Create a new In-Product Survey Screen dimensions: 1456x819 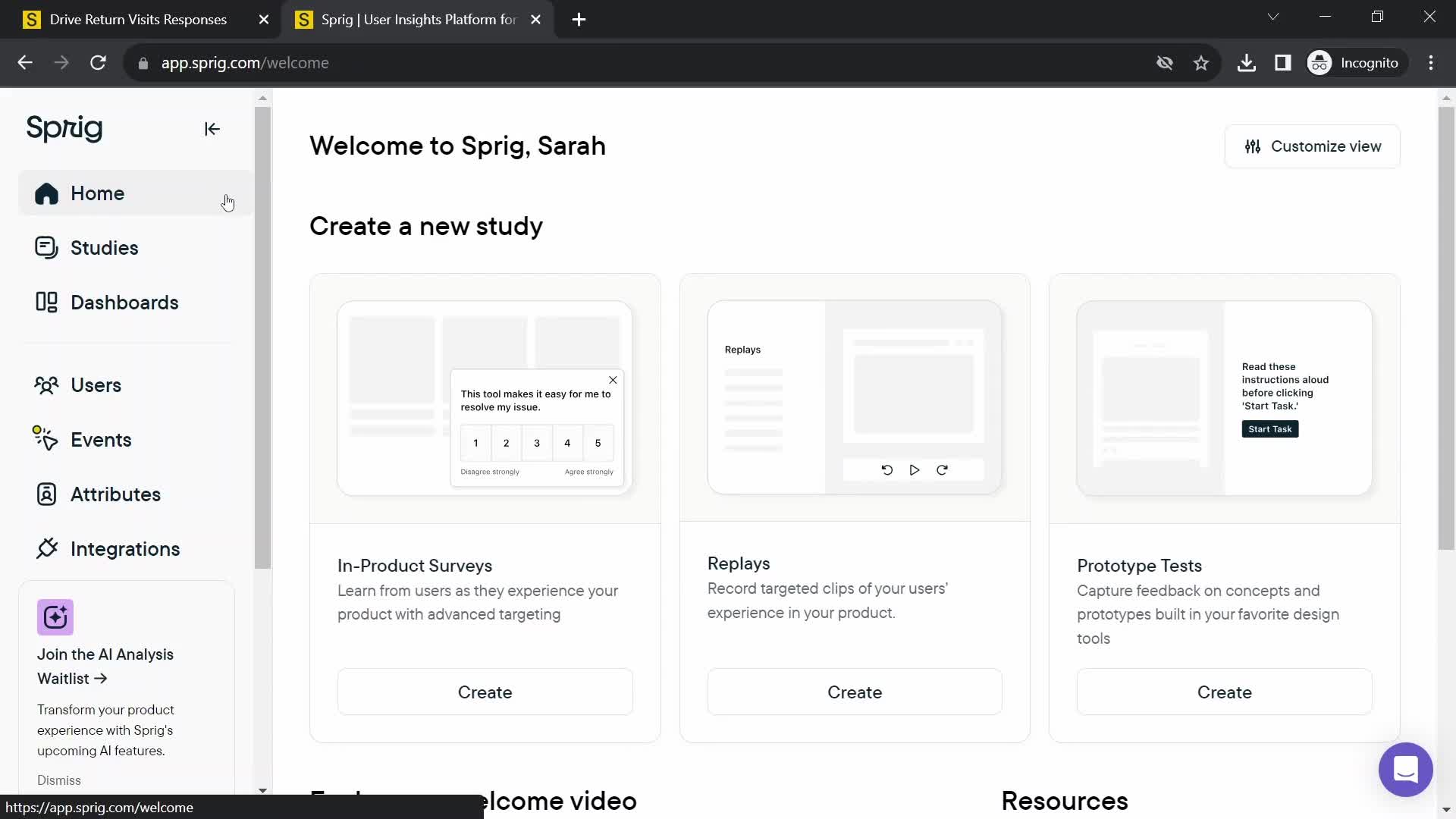[485, 692]
